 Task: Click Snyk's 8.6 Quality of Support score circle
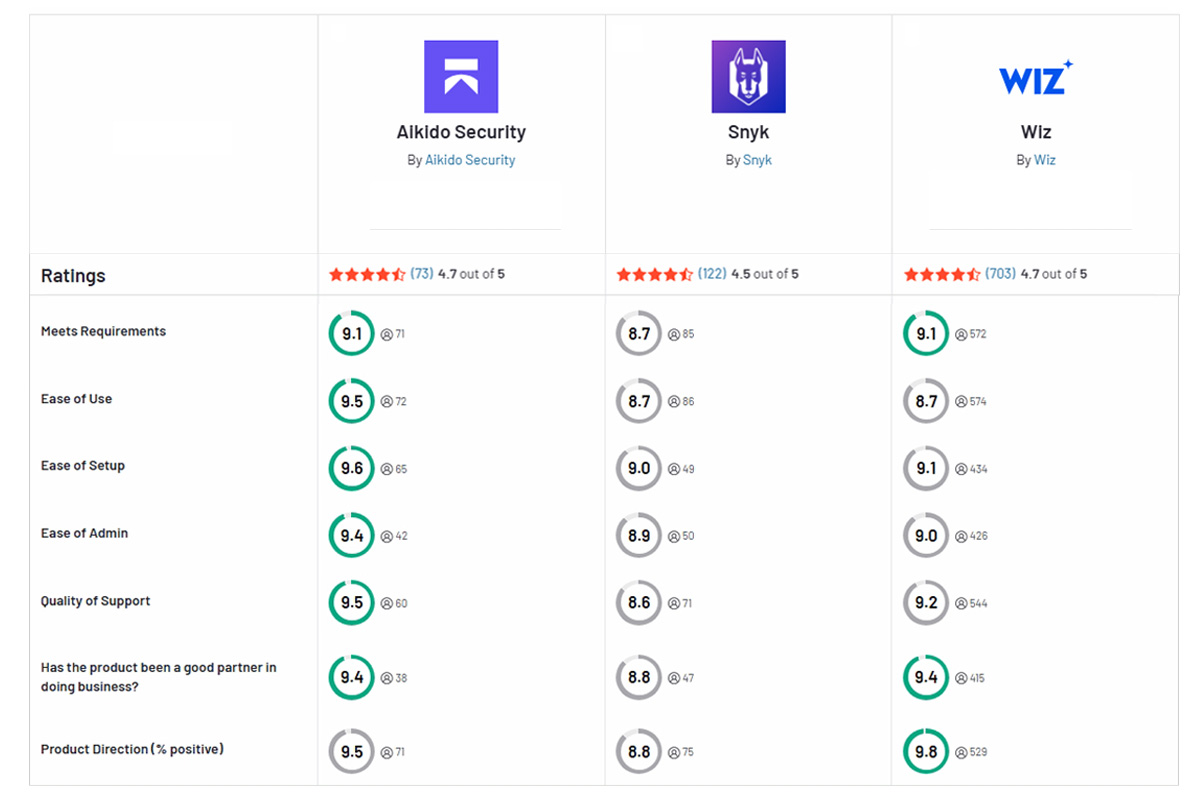pos(639,603)
